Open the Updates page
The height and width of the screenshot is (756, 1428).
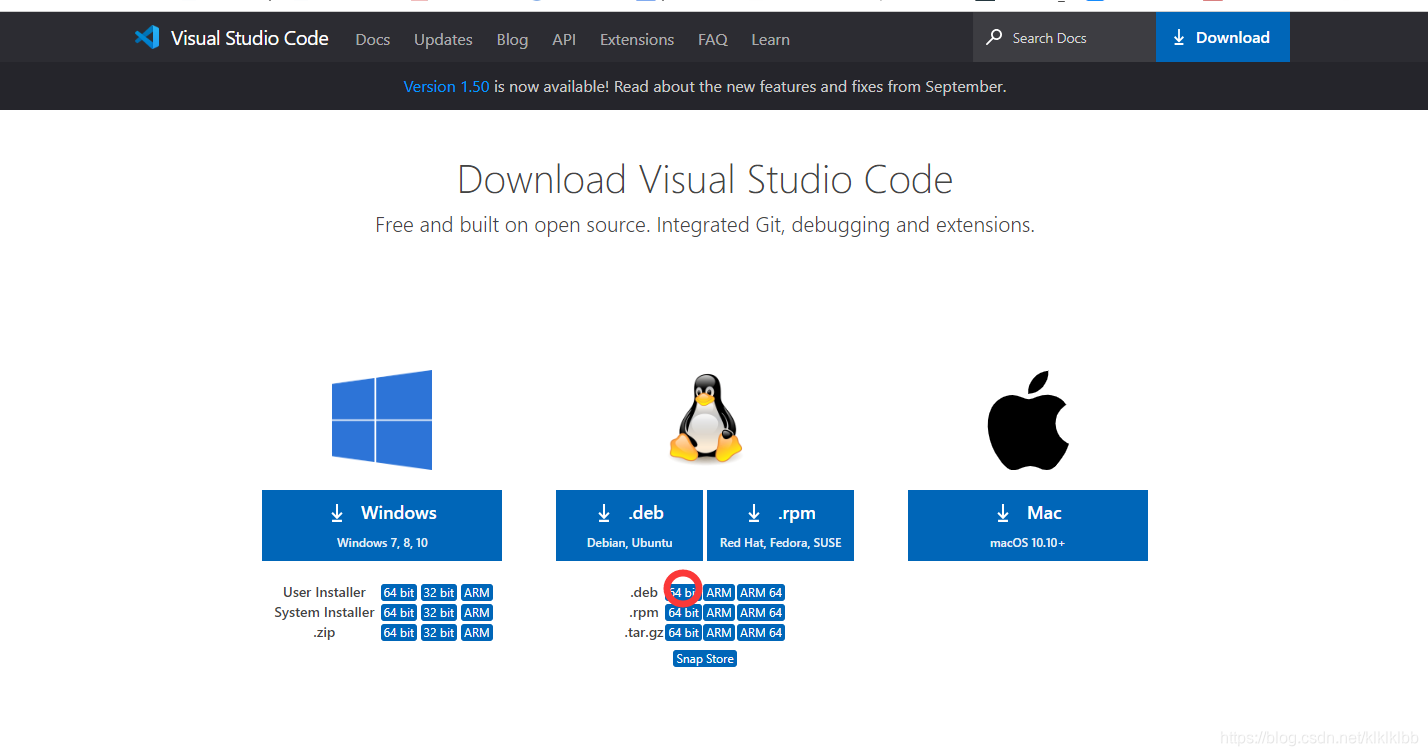(x=443, y=39)
